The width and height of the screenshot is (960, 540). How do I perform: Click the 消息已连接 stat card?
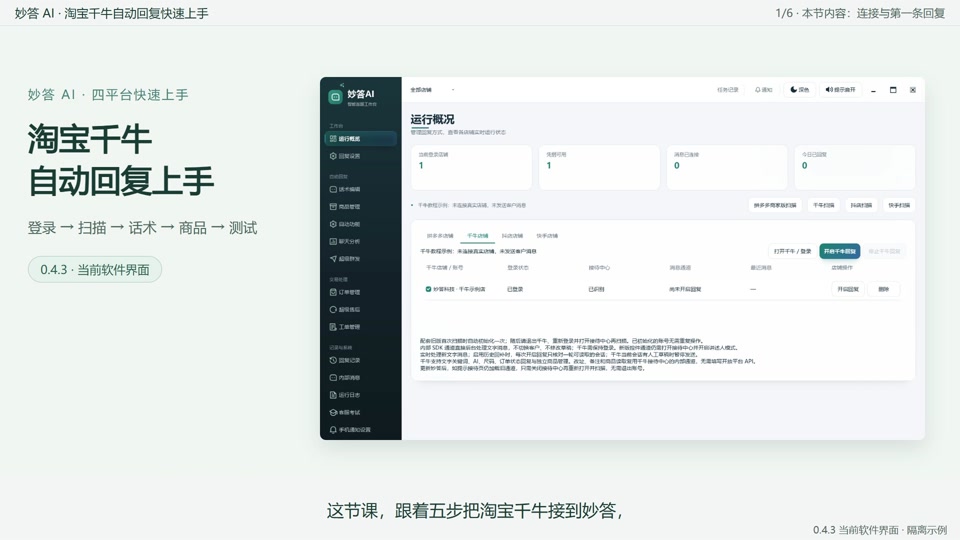pos(727,167)
